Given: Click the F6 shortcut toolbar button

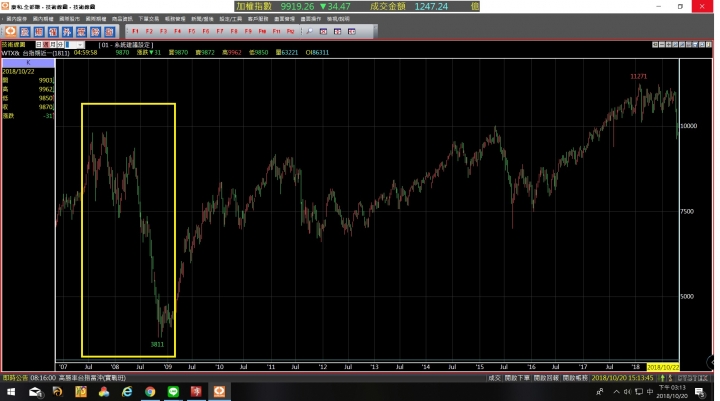Looking at the screenshot, I should pos(206,31).
